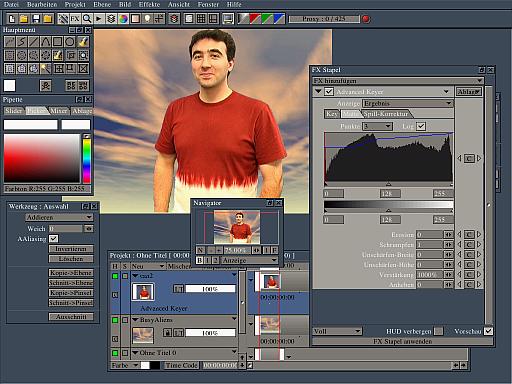Click the Navigator preview thumbnail
The image size is (512, 384).
(237, 227)
